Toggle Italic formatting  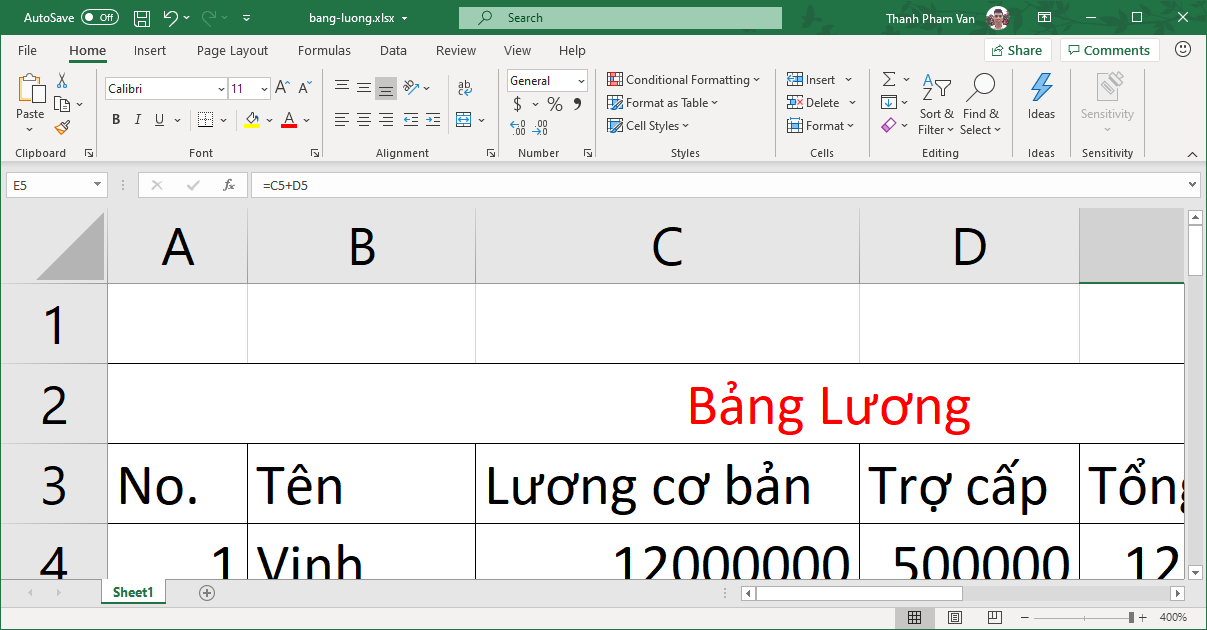click(138, 120)
